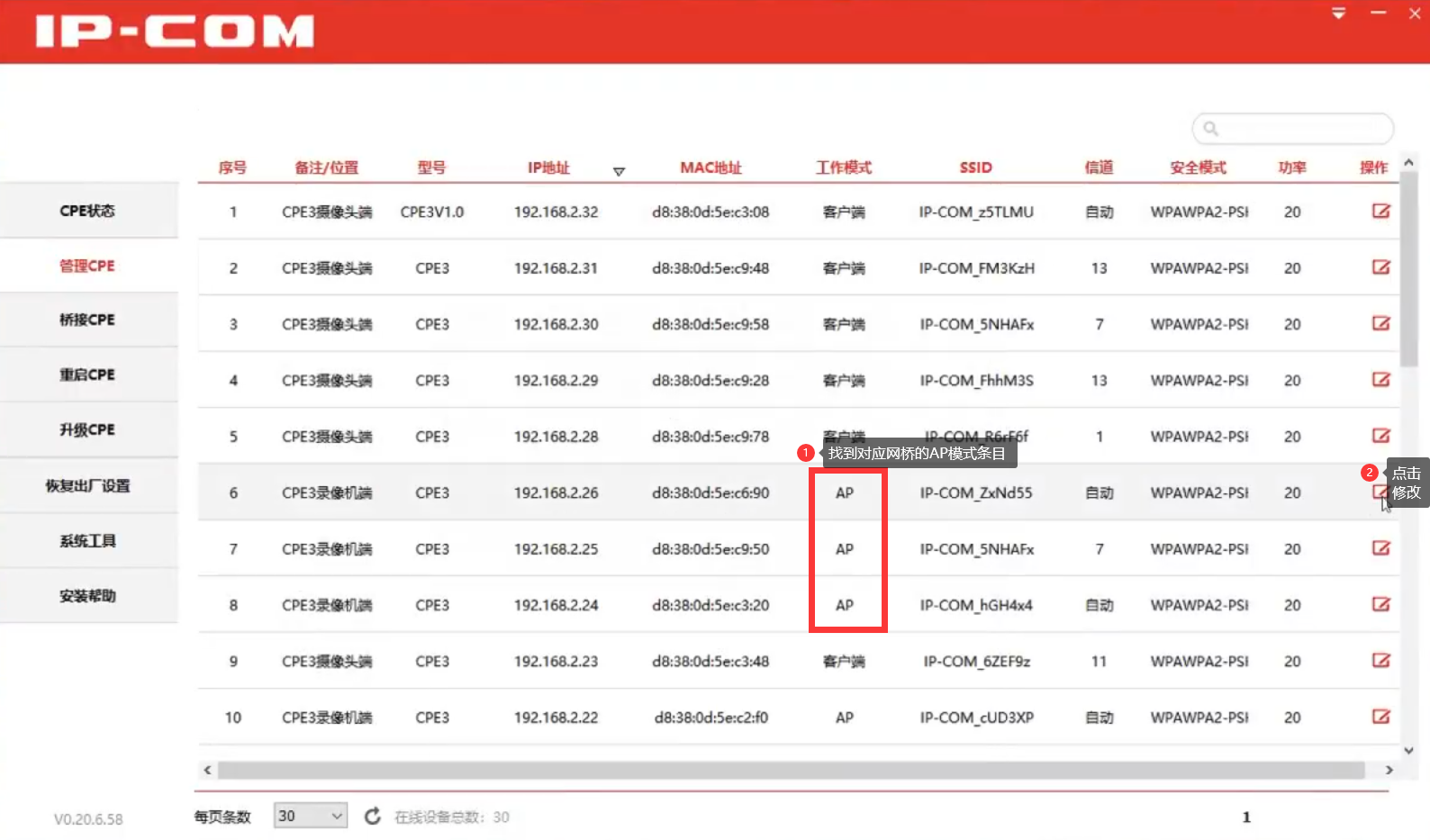1430x840 pixels.
Task: Edit the CPE row with IP 192.168.2.30
Action: [x=1380, y=323]
